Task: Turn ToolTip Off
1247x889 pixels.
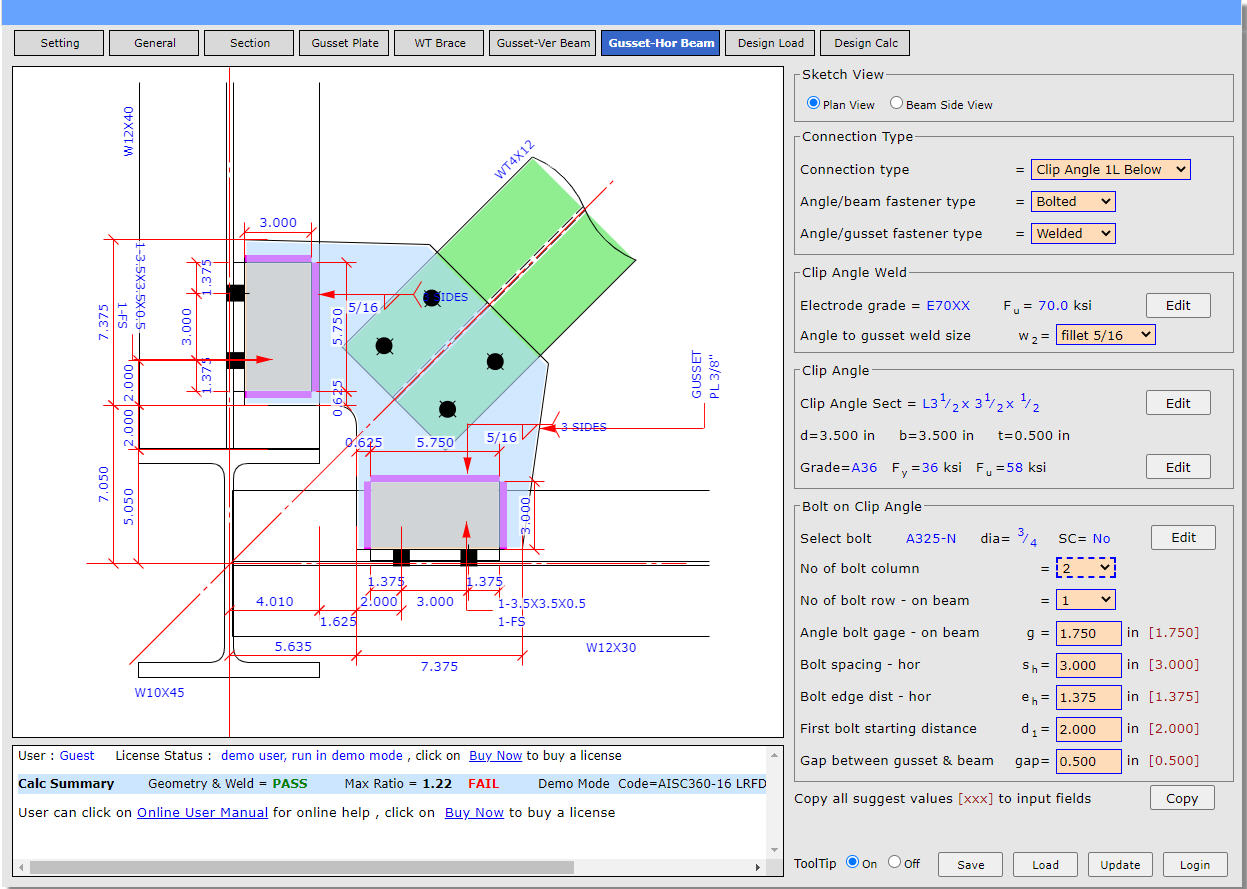Action: point(894,863)
